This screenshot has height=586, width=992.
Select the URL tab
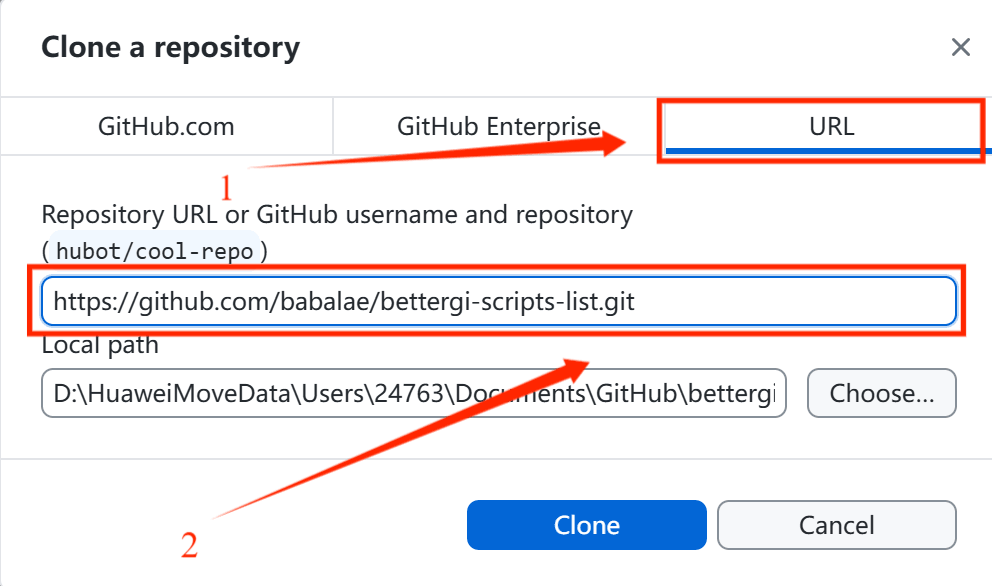[x=831, y=127]
